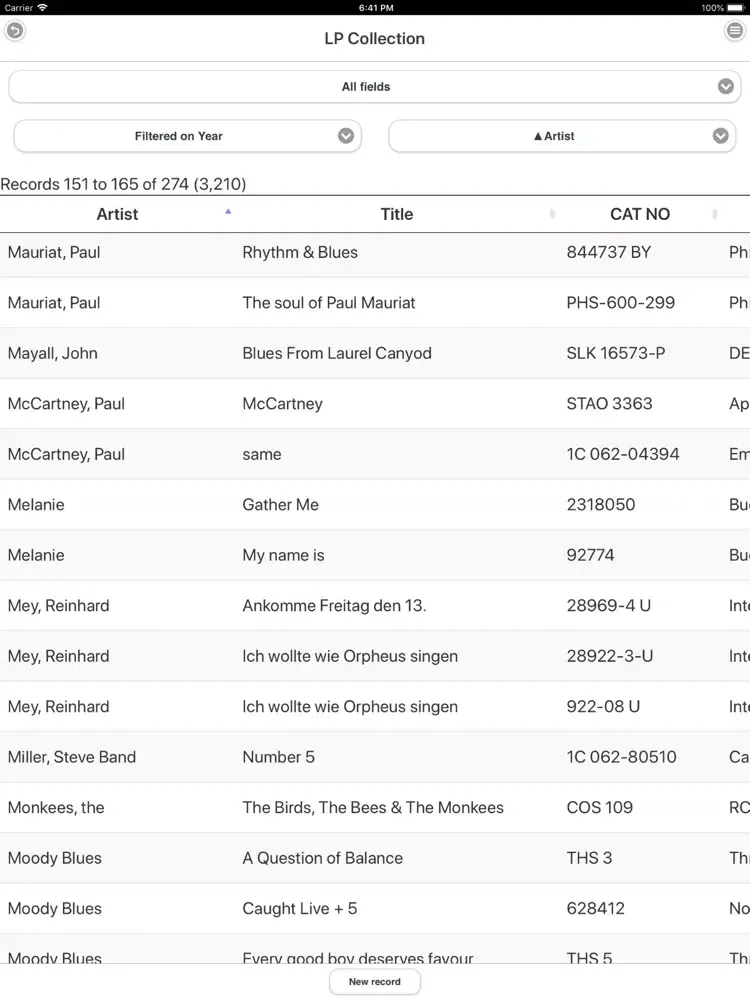Tap the chevron icon on the All fields bar
The image size is (750, 1000).
click(726, 86)
